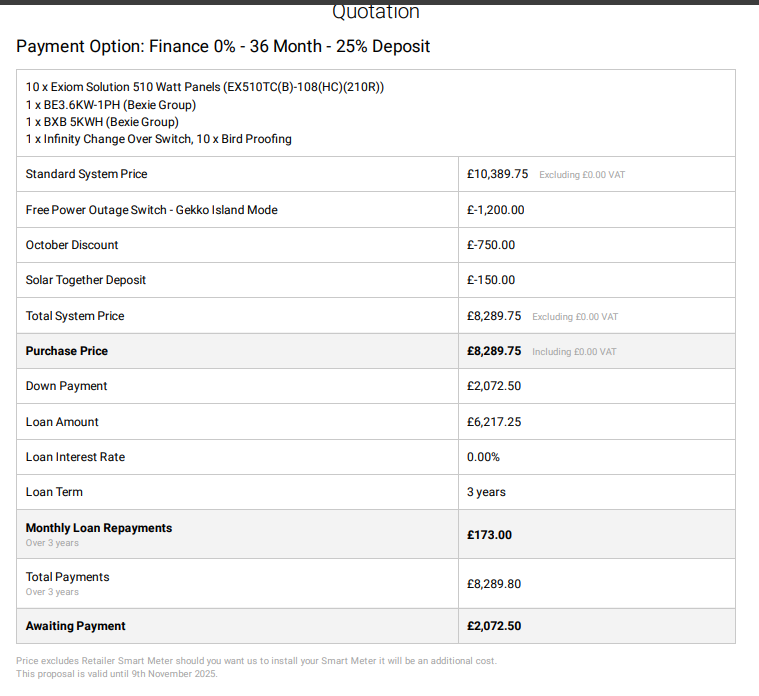Click the "0.00%" interest rate value
This screenshot has height=696, width=759.
[x=483, y=457]
